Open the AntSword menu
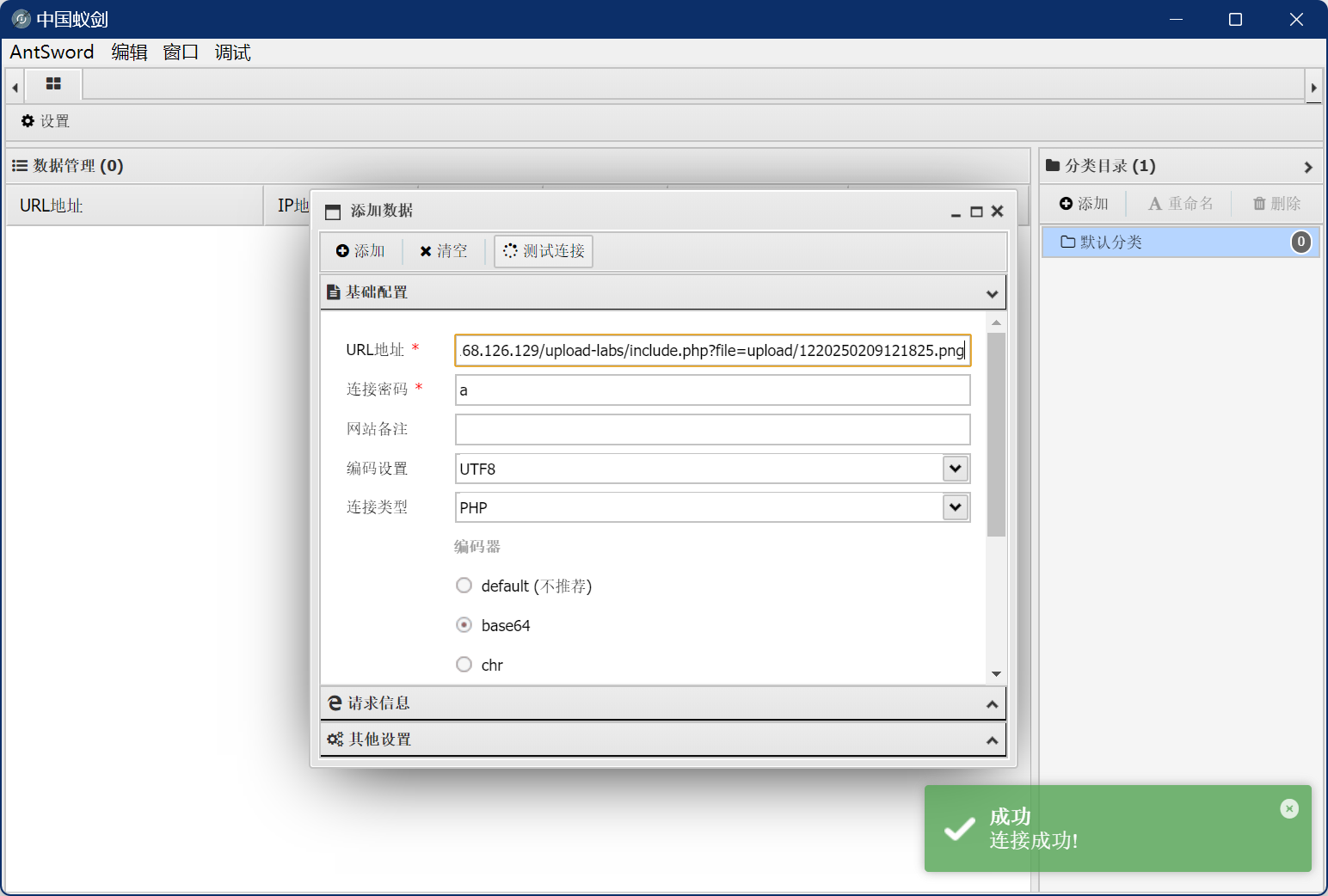 coord(52,52)
